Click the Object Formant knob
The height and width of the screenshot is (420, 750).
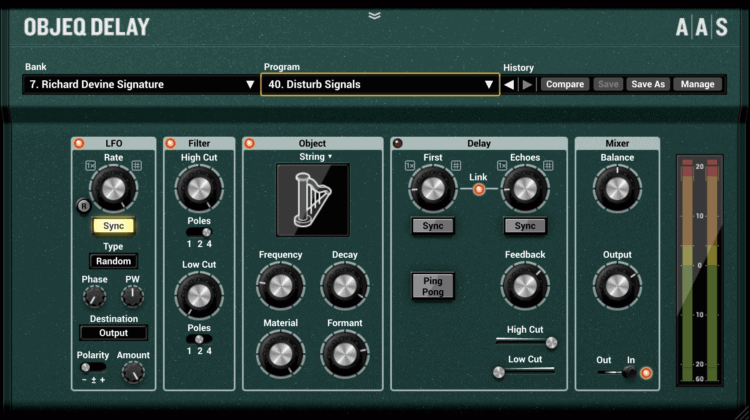[345, 354]
